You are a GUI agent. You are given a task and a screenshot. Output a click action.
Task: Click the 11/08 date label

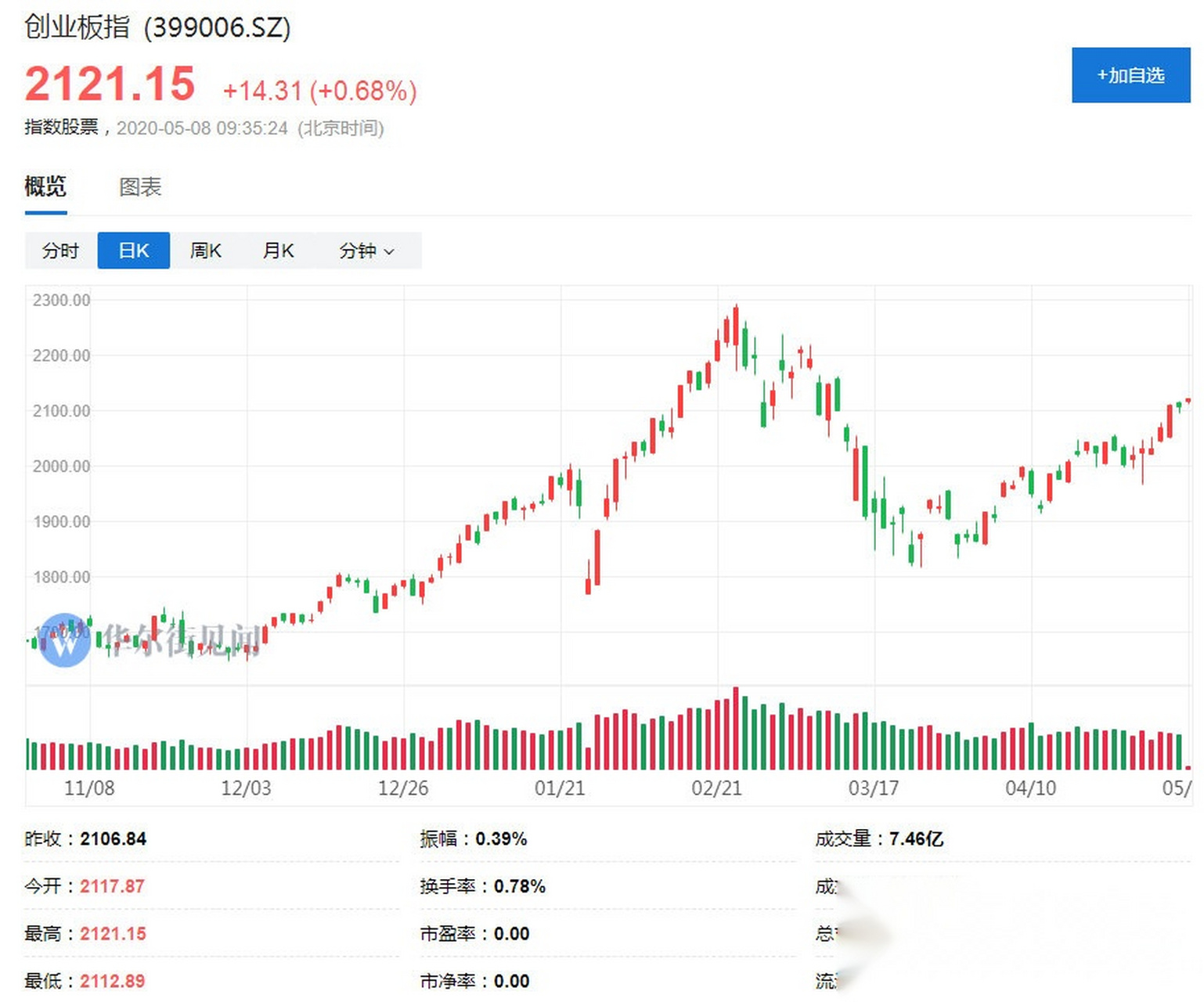tap(89, 788)
